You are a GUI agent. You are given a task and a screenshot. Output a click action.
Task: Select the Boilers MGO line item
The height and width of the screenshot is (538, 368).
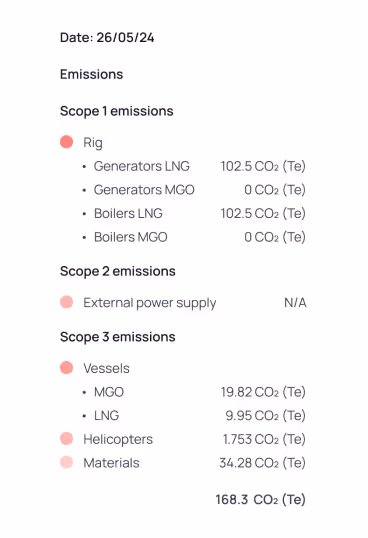coord(131,237)
